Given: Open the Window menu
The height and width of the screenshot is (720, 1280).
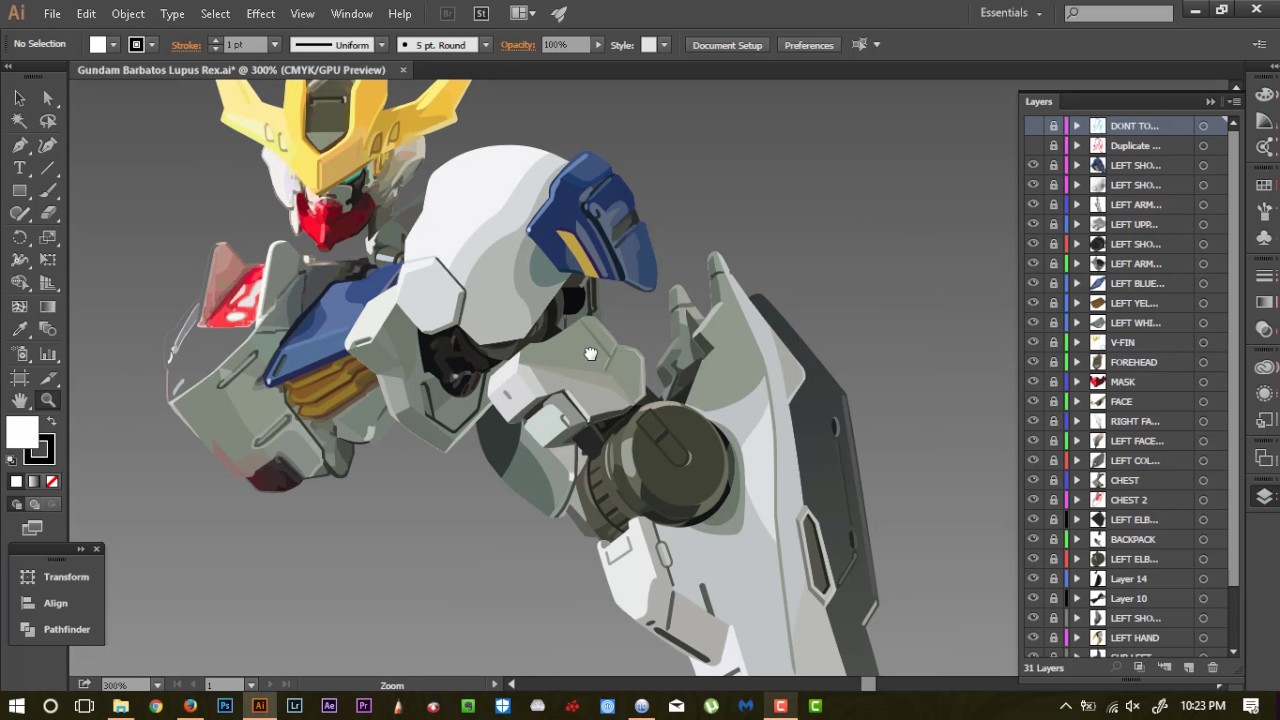Looking at the screenshot, I should 352,14.
